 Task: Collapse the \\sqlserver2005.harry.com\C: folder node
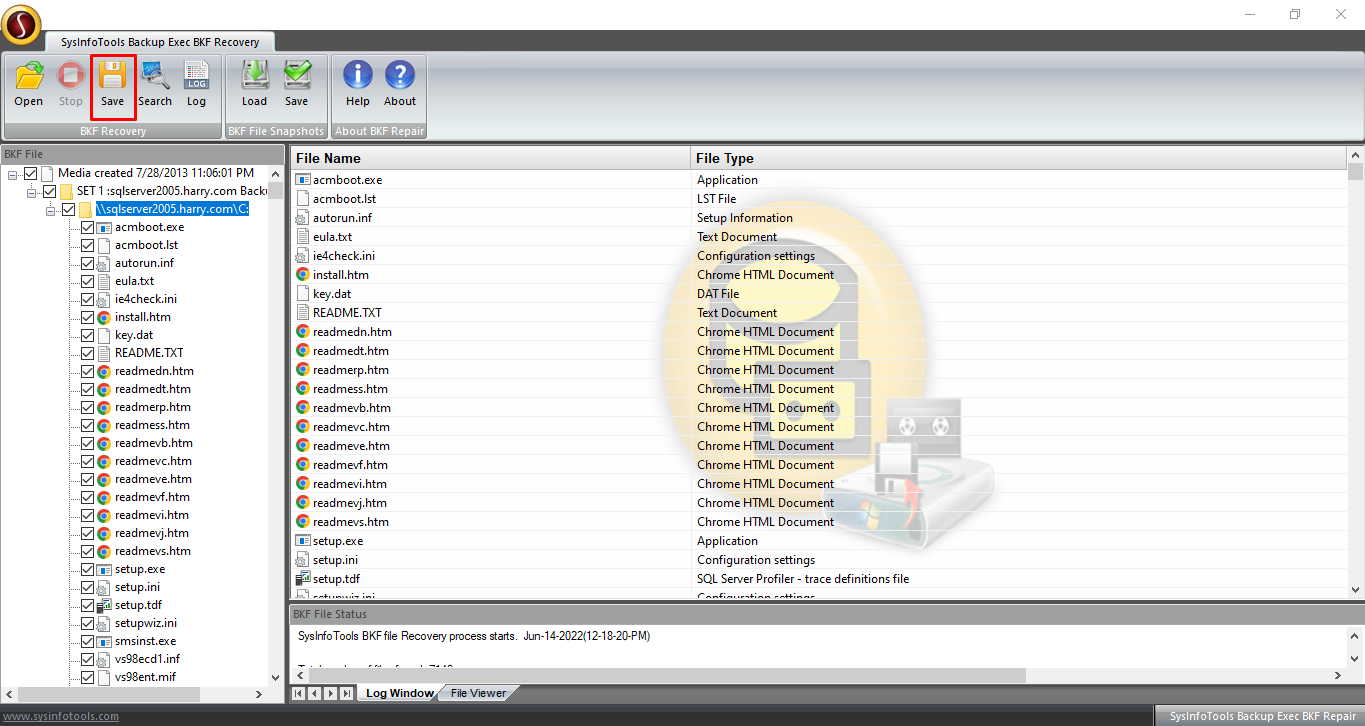(x=51, y=209)
